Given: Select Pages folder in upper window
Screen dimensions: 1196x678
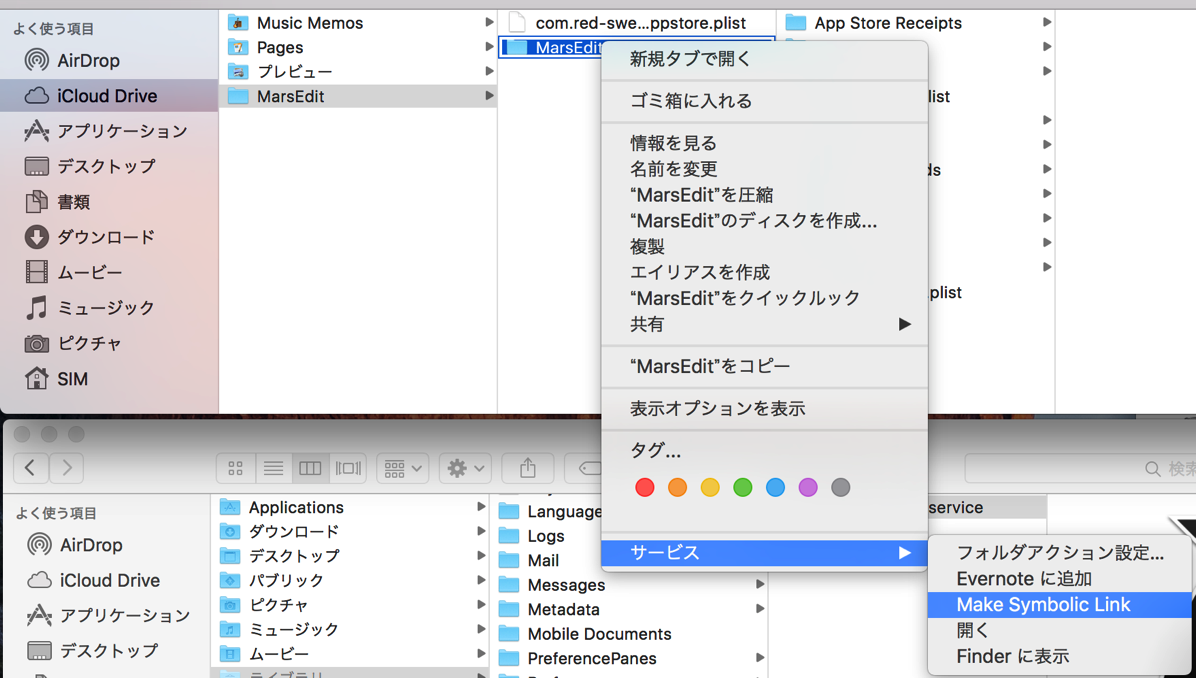Looking at the screenshot, I should pos(358,47).
